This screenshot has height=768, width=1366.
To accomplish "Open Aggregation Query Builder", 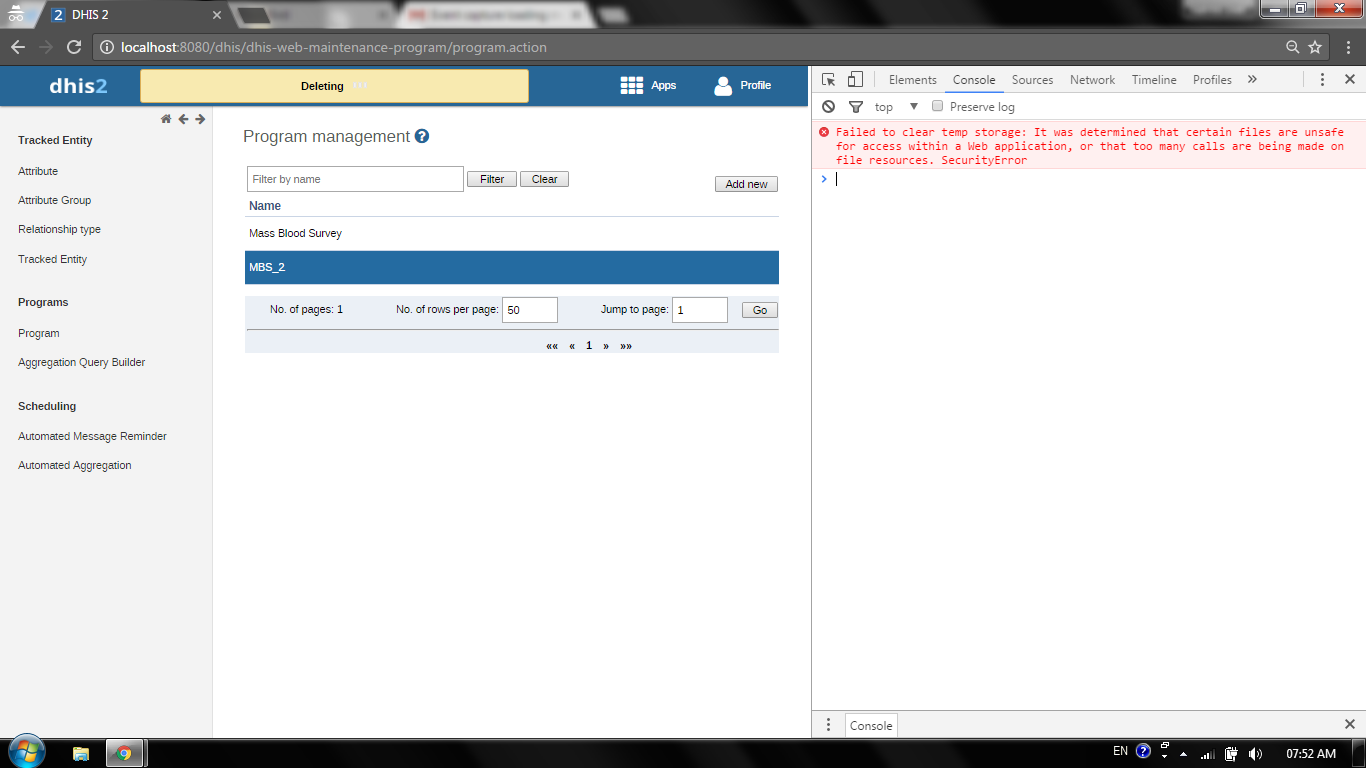I will (82, 362).
